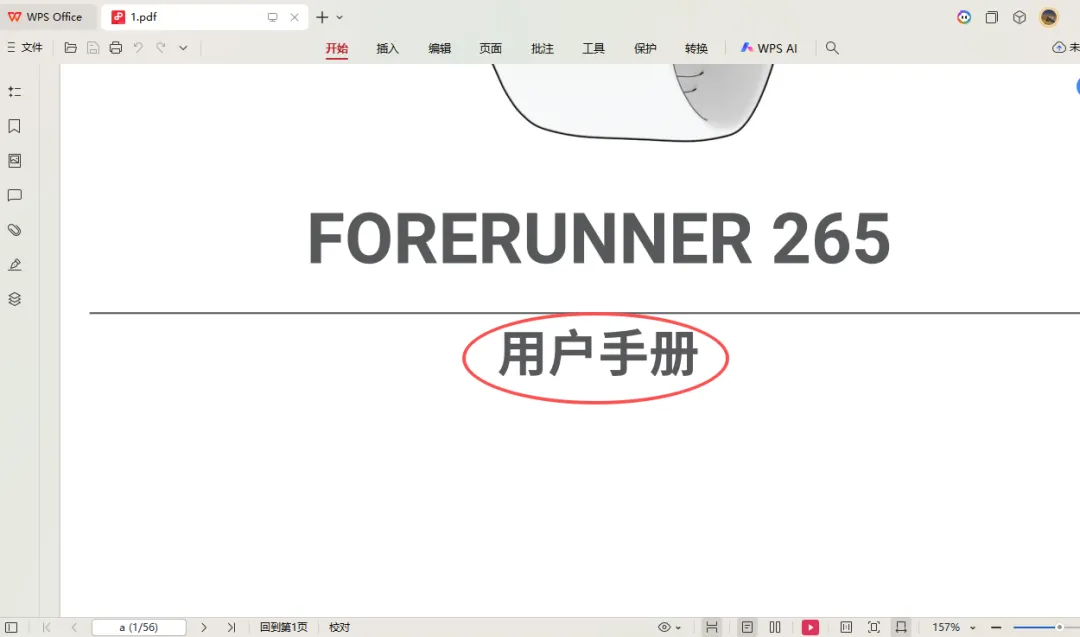1080x637 pixels.
Task: Click the zoom slider handle
Action: pos(1059,627)
